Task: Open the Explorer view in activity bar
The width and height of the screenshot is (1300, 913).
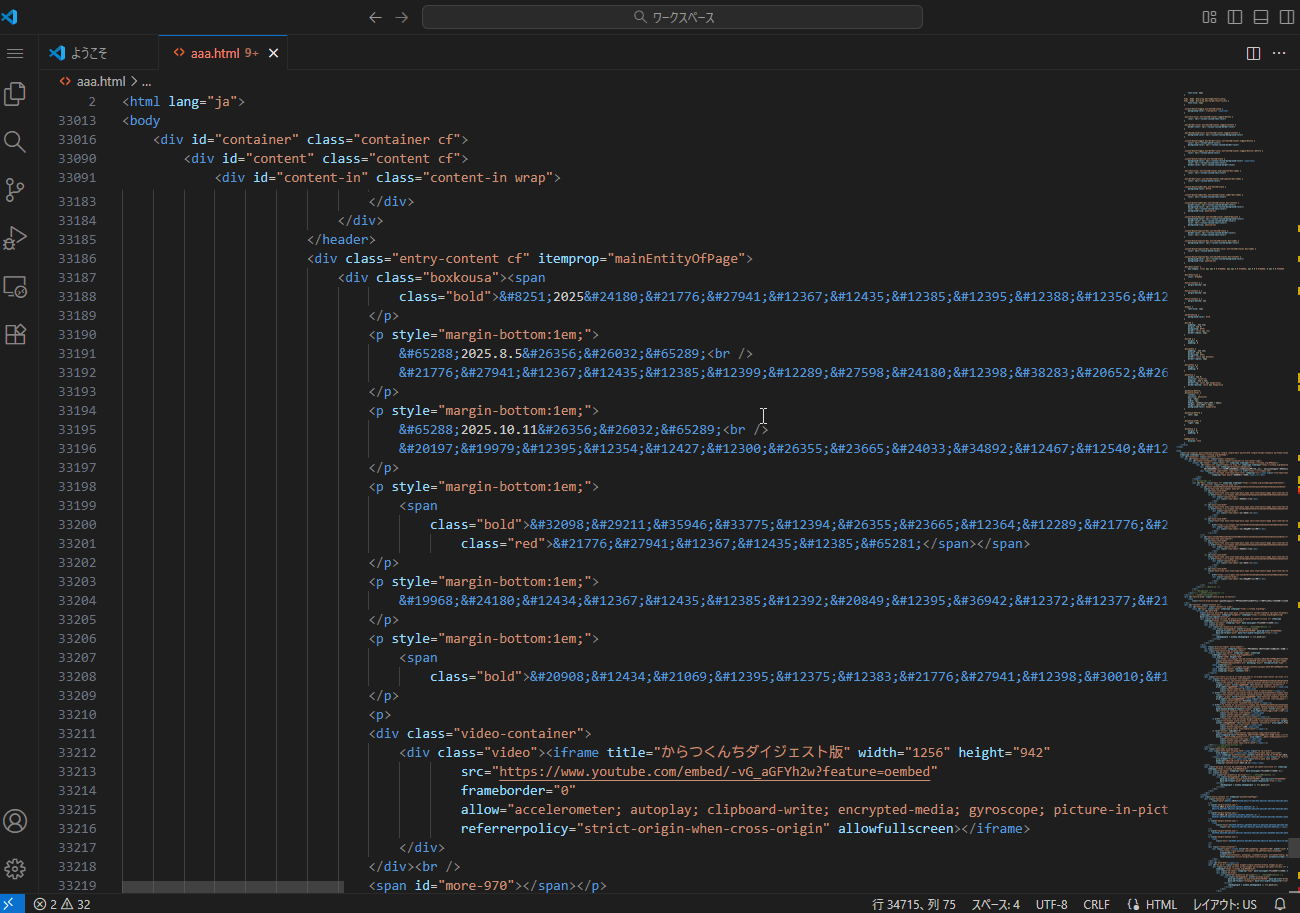Action: 15,94
